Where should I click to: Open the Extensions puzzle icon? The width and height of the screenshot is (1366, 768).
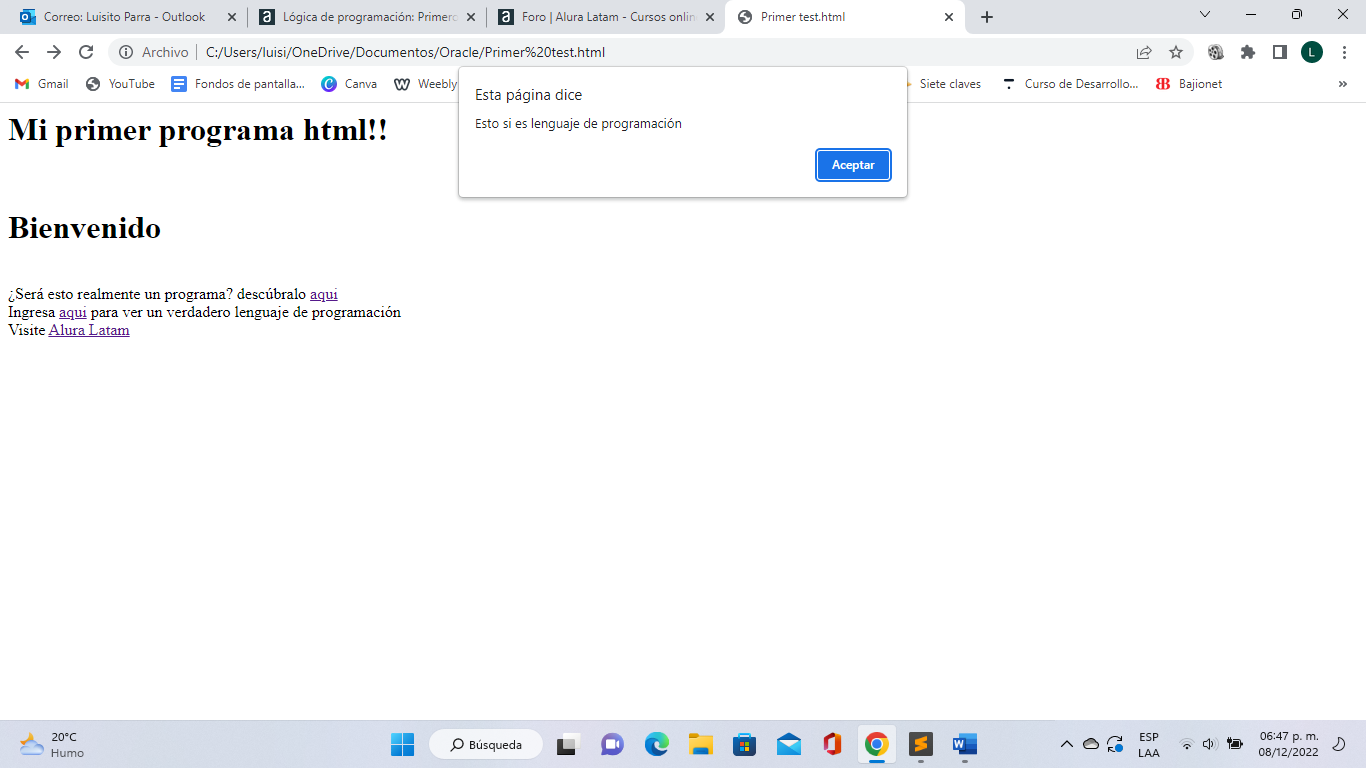click(x=1248, y=52)
